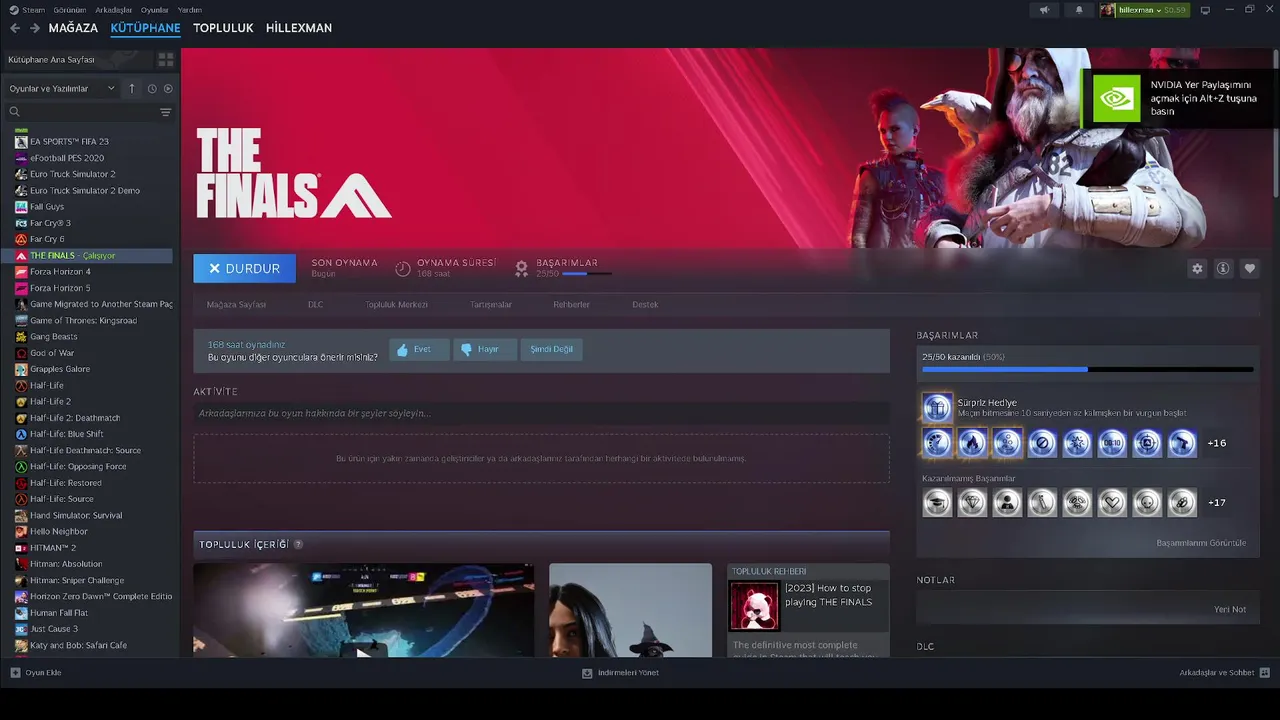Click the locked skull achievement icon
This screenshot has height=720, width=1280.
1147,503
